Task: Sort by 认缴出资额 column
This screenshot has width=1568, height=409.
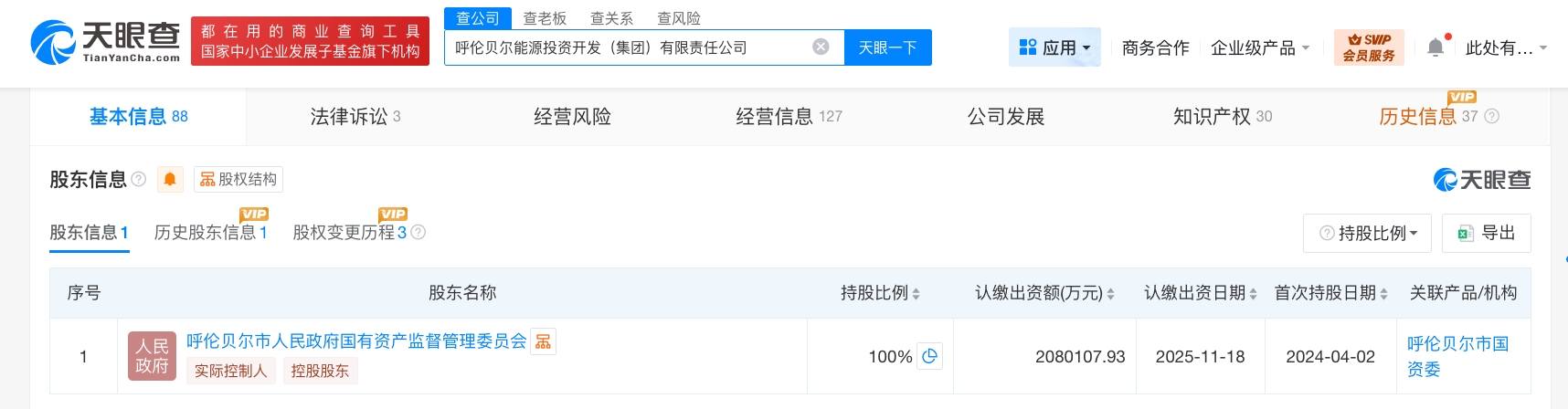Action: click(x=1110, y=294)
